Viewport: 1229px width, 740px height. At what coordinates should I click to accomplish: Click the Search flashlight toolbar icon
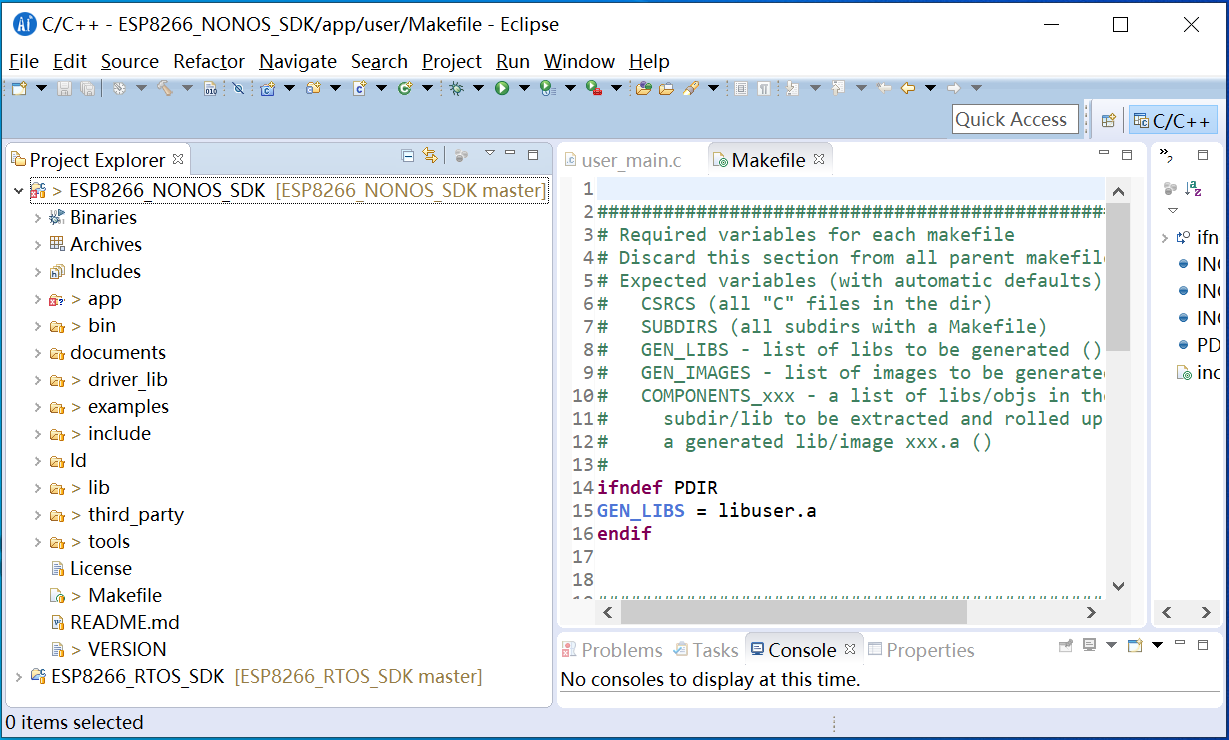click(690, 88)
